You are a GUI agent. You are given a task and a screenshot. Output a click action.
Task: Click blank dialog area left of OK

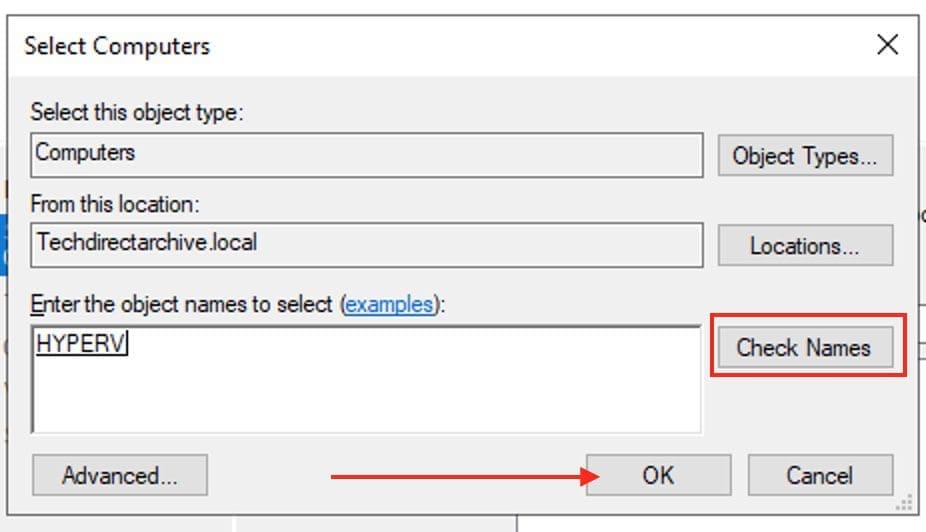(x=270, y=475)
